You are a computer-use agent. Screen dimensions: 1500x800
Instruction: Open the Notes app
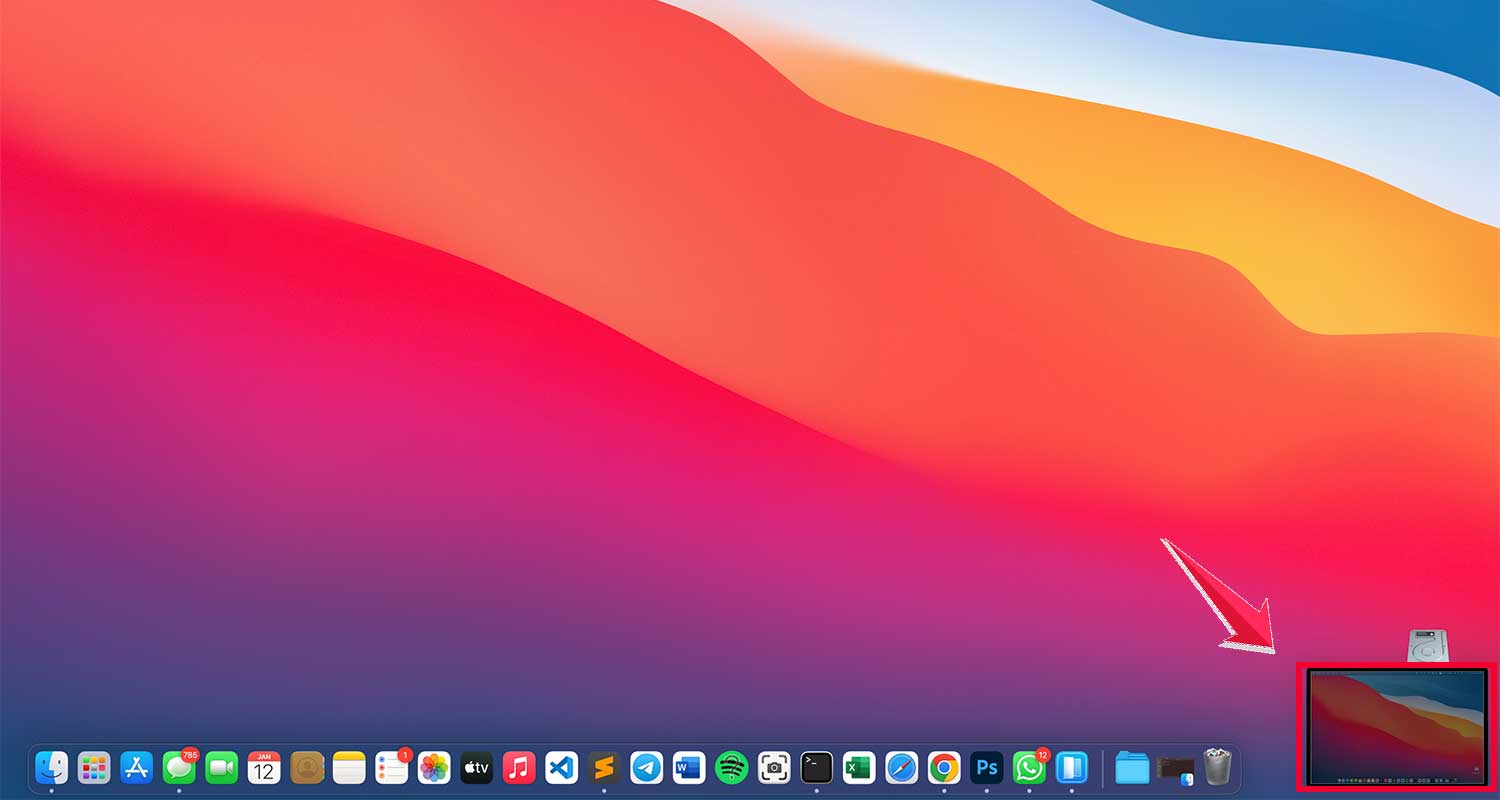[349, 766]
